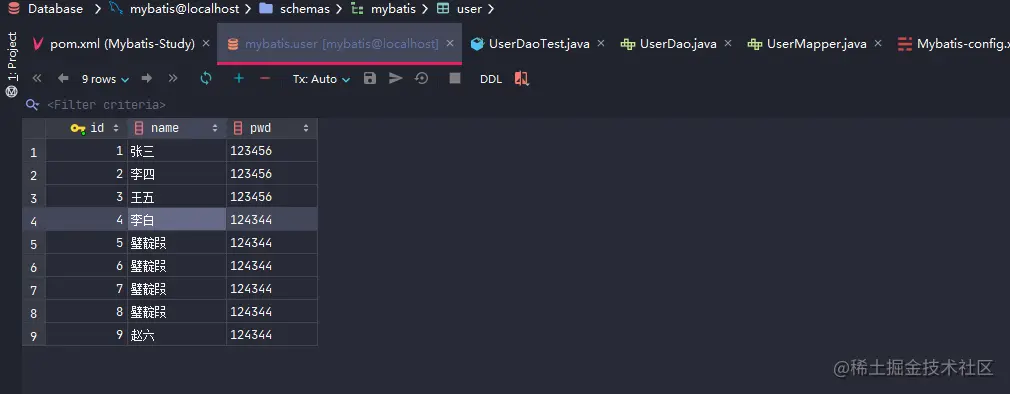
Task: Click the Database breadcrumb item
Action: click(x=55, y=9)
